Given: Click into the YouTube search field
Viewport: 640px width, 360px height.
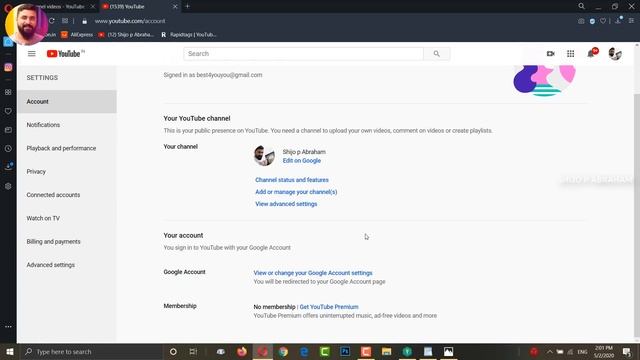Looking at the screenshot, I should (x=304, y=53).
